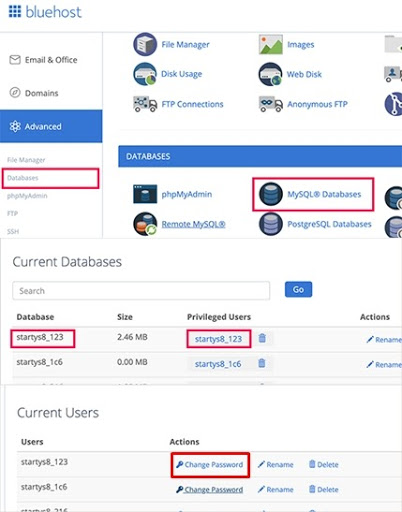402x512 pixels.
Task: Open the FTP Connections link
Action: click(x=192, y=104)
